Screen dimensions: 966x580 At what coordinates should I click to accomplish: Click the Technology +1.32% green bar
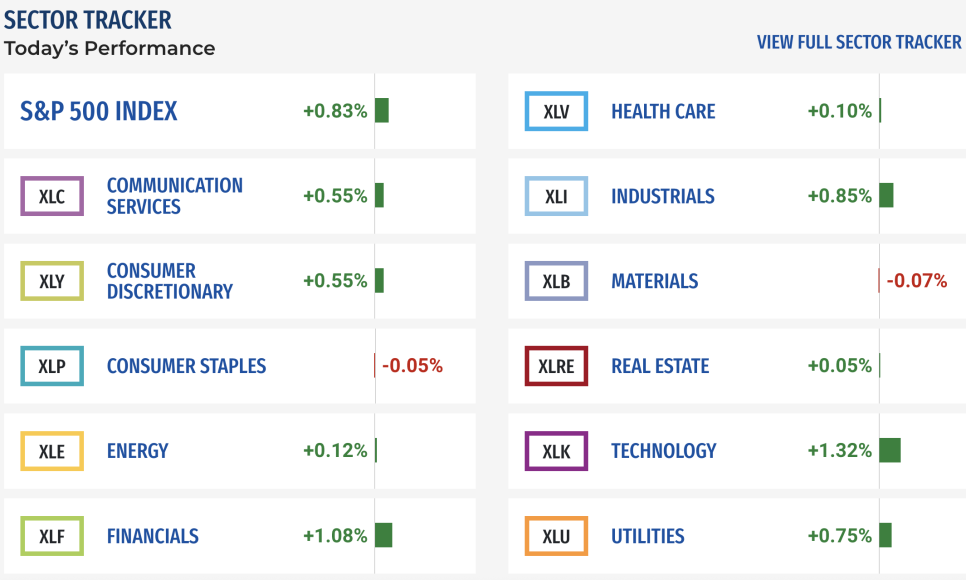coord(890,451)
